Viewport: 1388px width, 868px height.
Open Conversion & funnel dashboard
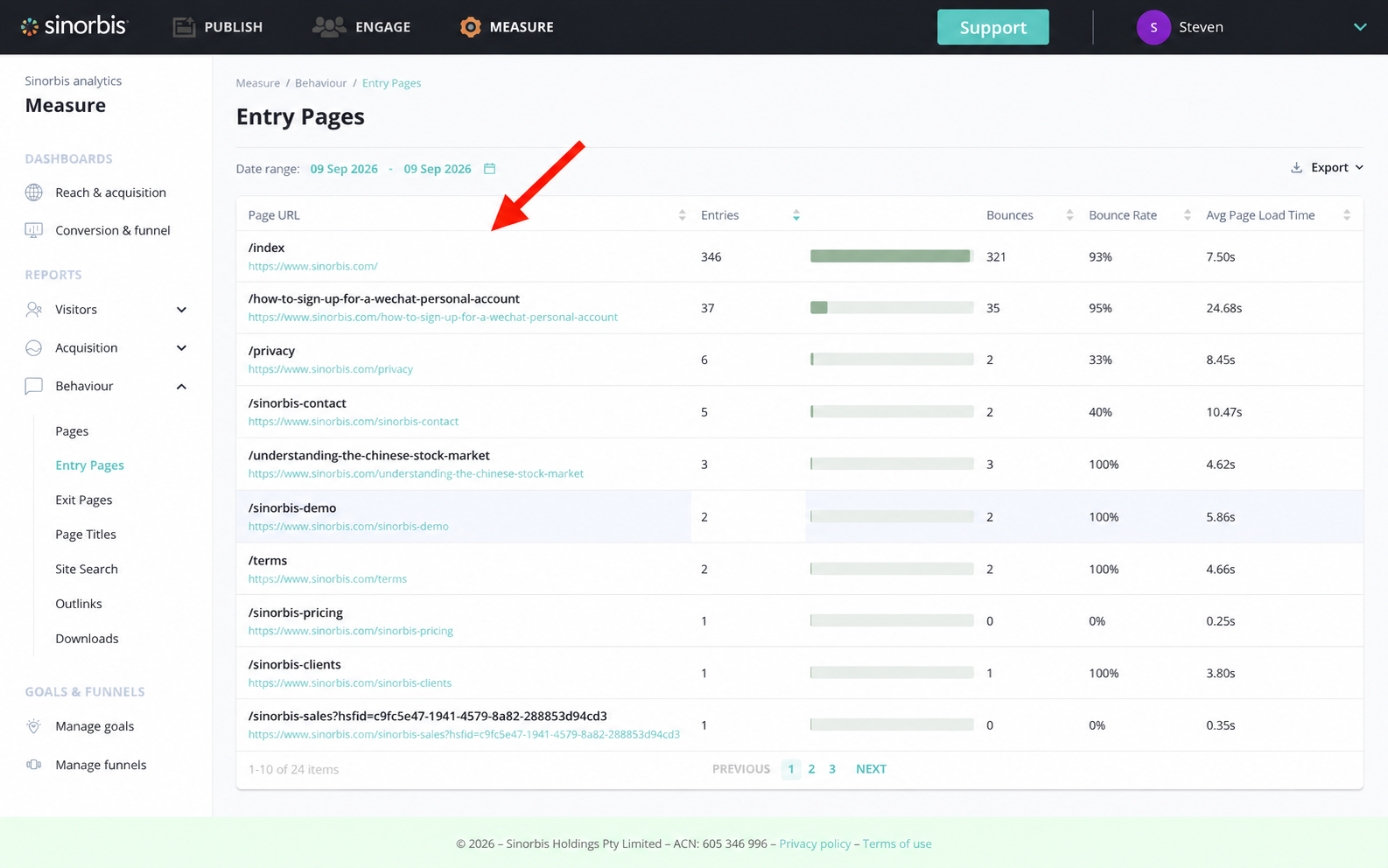point(113,230)
